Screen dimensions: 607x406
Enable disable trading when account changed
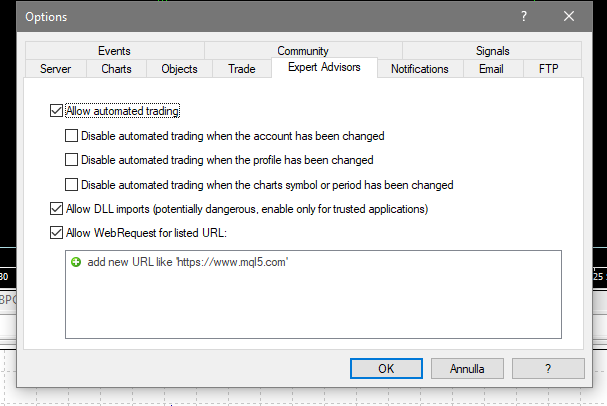pyautogui.click(x=71, y=135)
